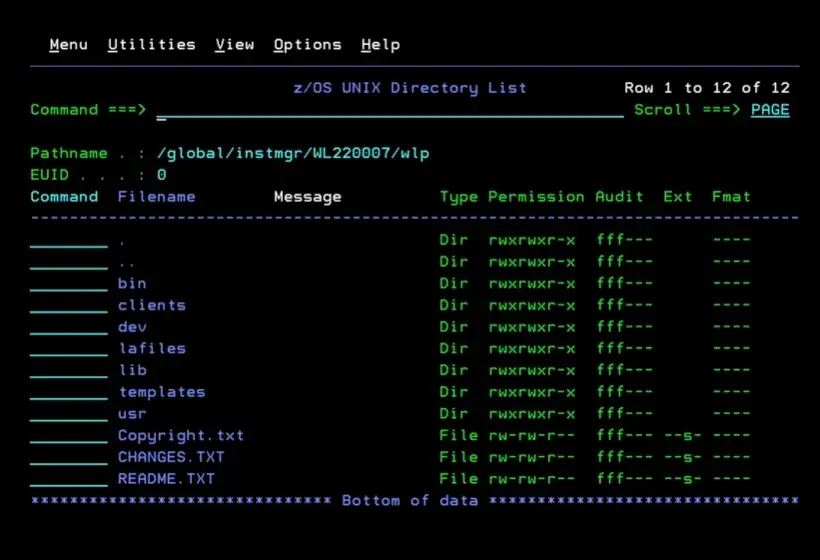Focus the Command ===> input line
This screenshot has width=820, height=560.
point(390,110)
